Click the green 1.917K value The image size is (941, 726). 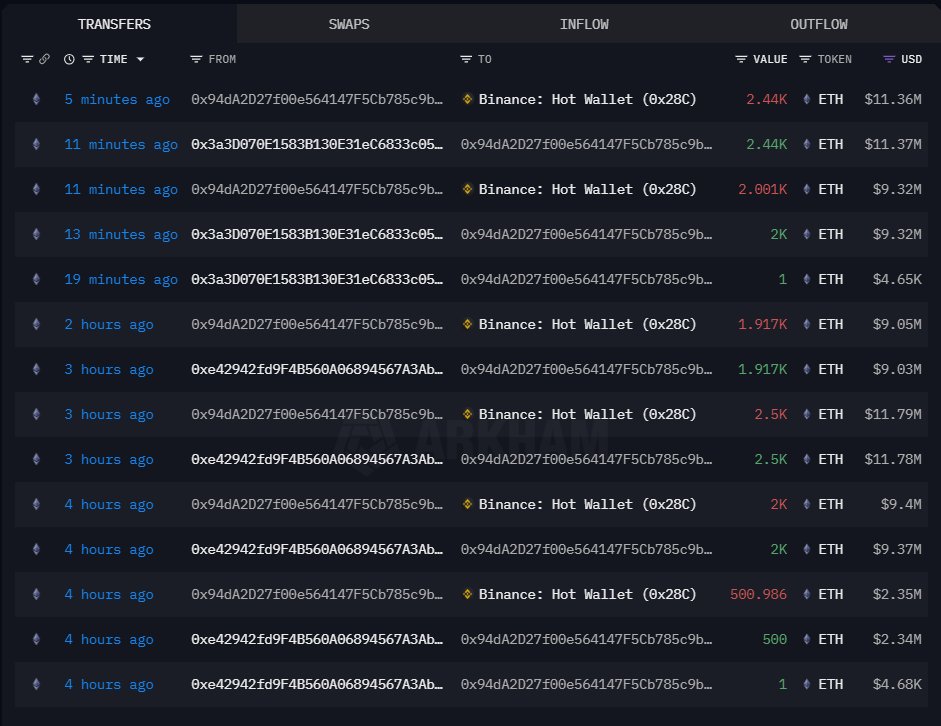click(762, 369)
